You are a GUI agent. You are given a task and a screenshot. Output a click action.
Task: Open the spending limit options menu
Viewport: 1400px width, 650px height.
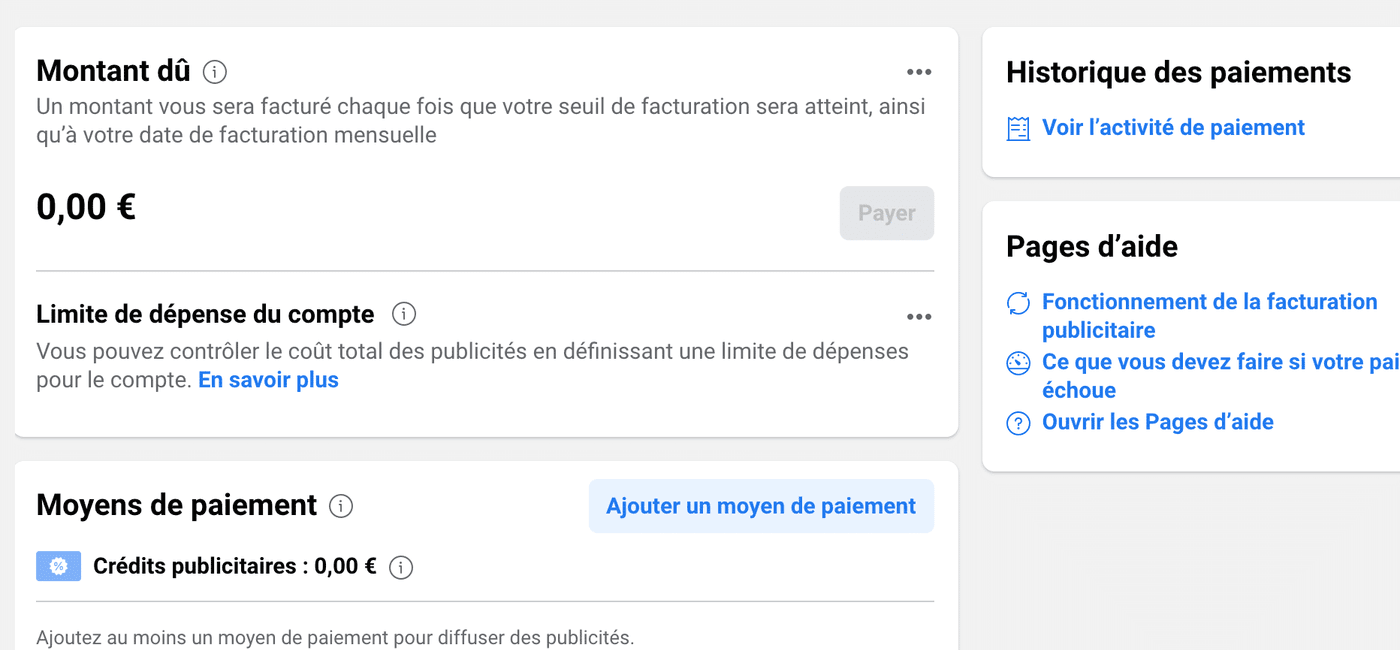[x=919, y=316]
